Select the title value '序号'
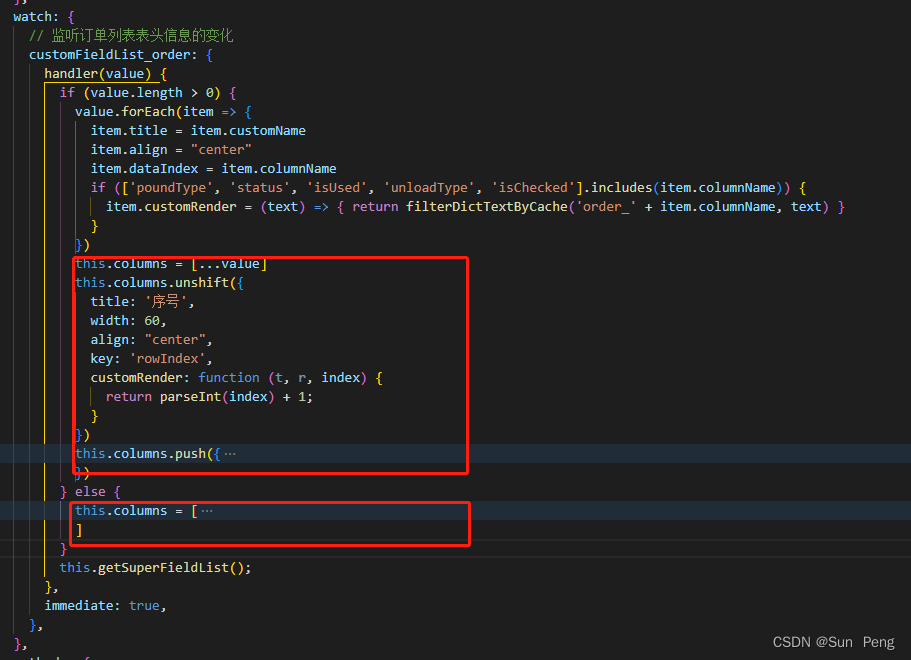911x660 pixels. [x=168, y=301]
